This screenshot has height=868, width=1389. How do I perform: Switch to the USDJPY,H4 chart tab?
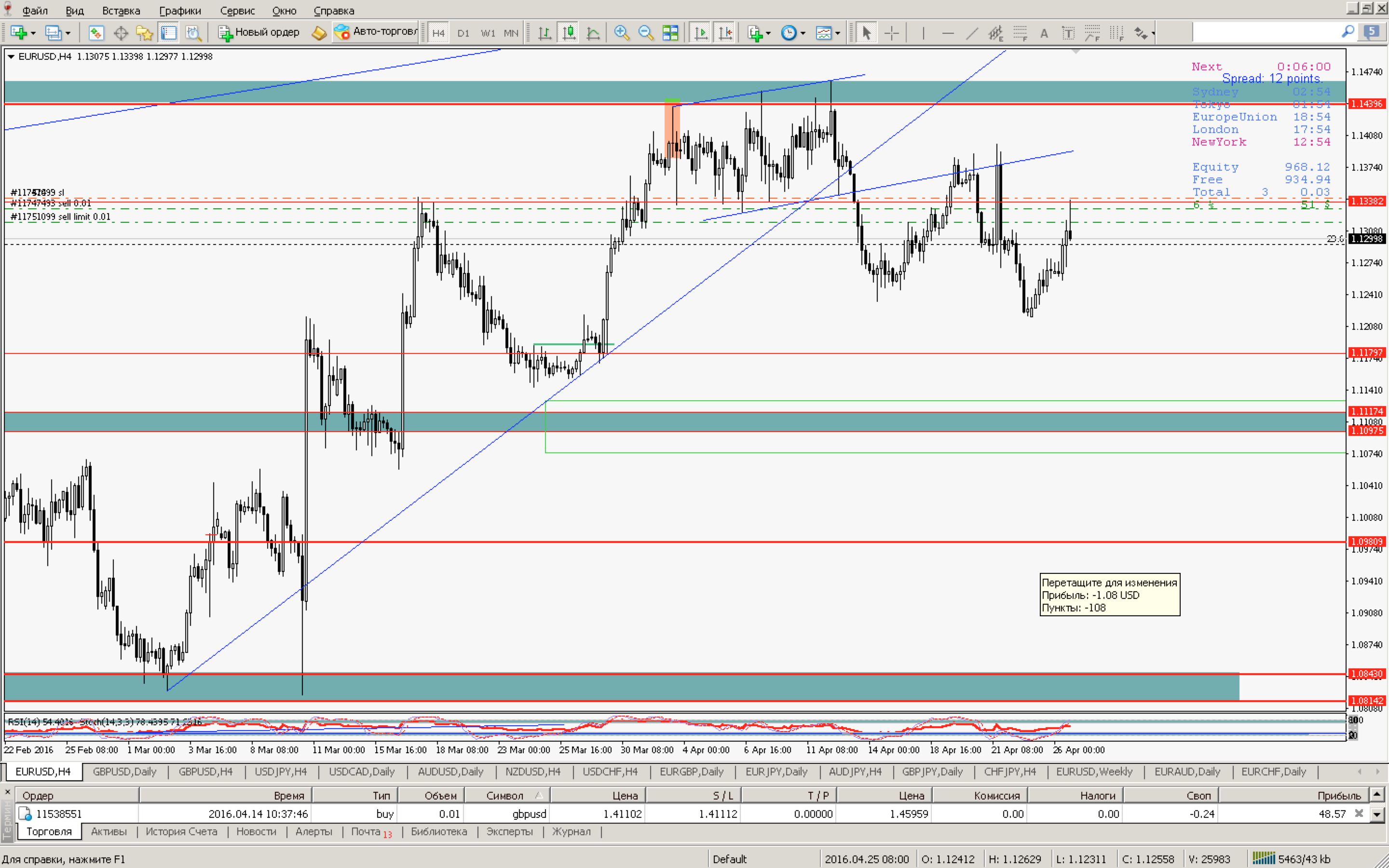click(x=281, y=772)
